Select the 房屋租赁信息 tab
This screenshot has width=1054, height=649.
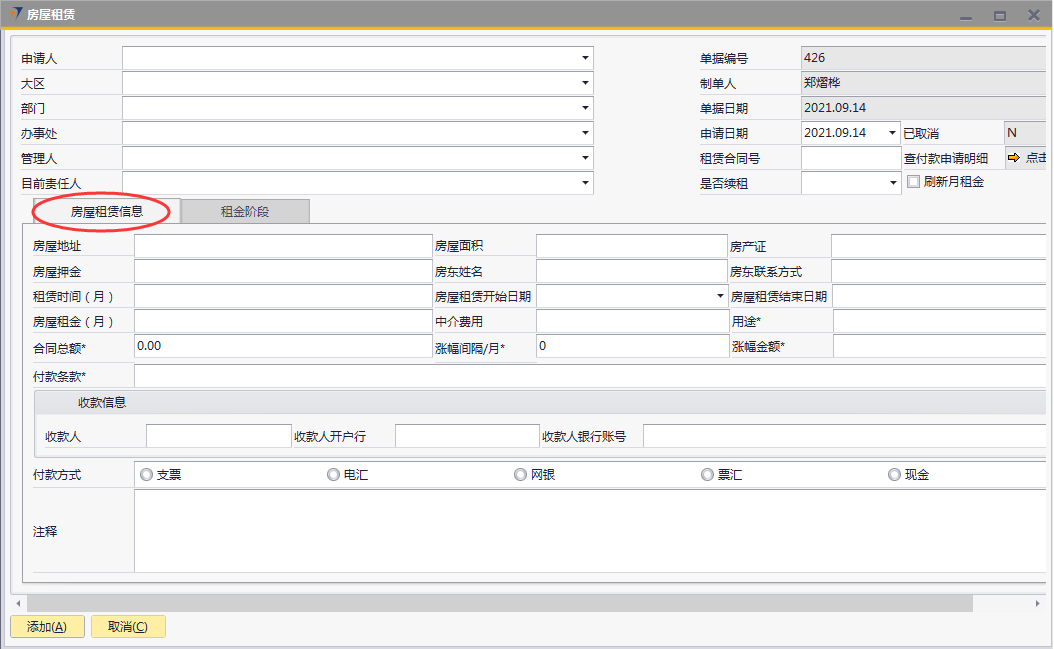[107, 211]
